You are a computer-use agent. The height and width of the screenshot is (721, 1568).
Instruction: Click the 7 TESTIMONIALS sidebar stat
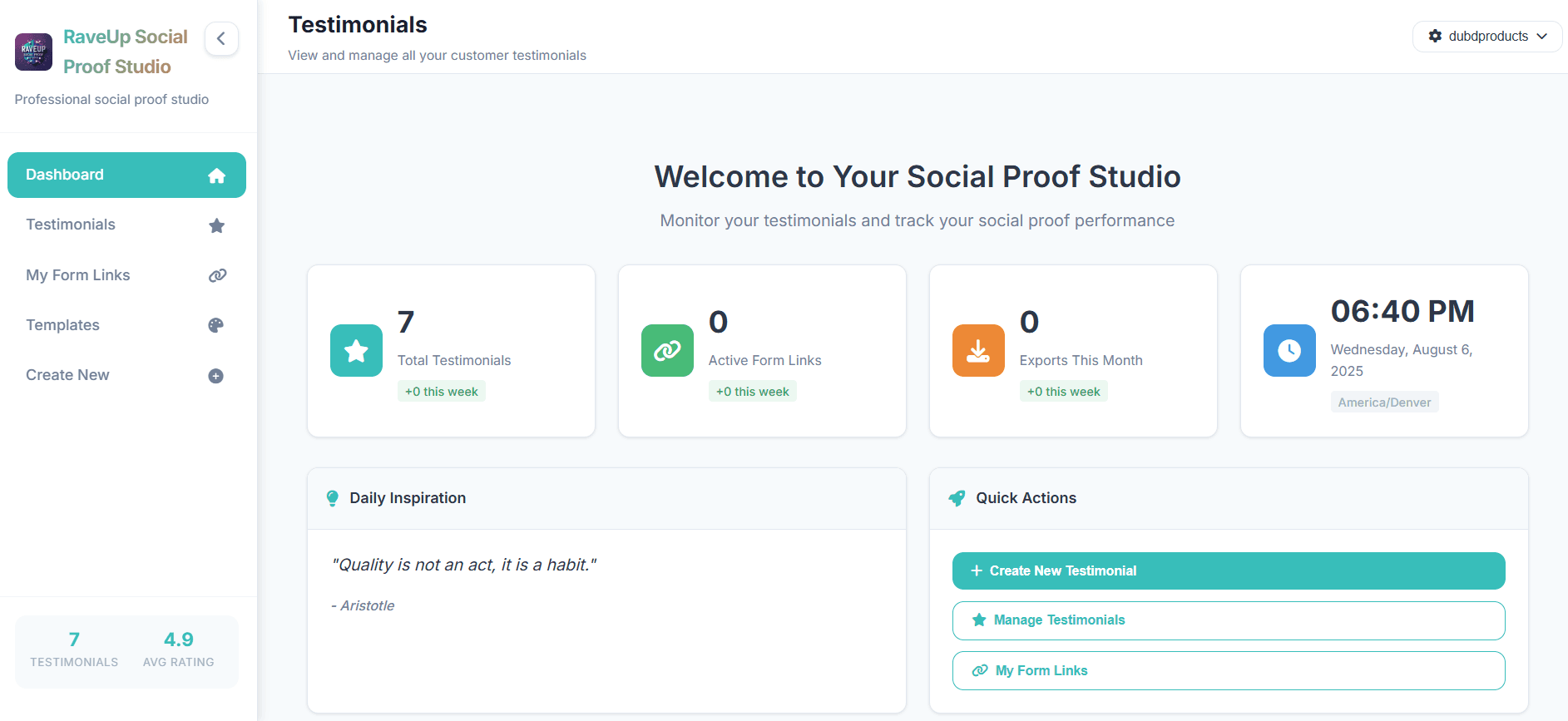(74, 649)
